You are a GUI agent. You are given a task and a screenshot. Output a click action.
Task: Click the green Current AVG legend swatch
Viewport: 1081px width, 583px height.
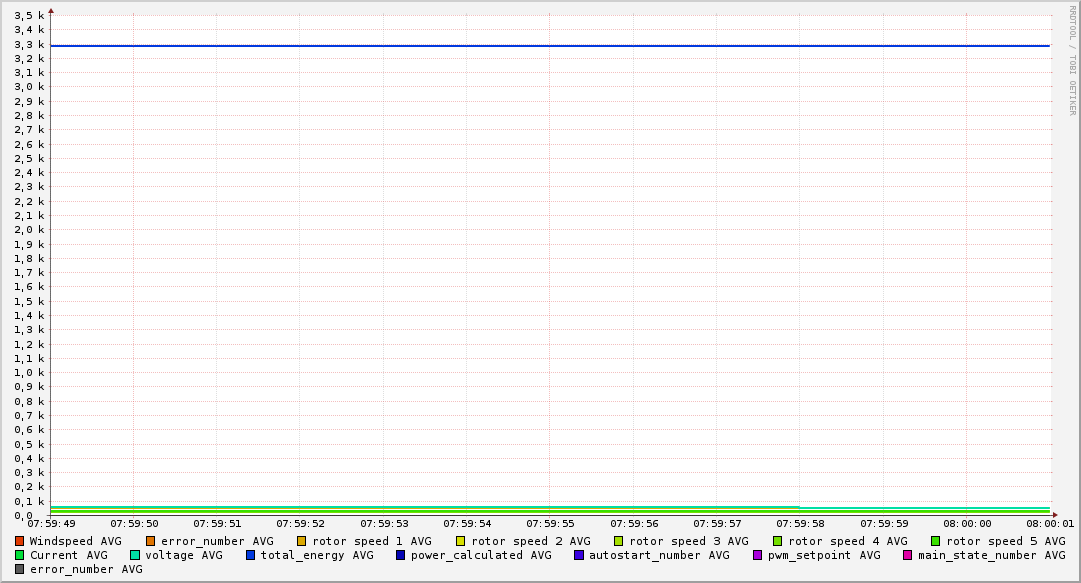point(19,555)
